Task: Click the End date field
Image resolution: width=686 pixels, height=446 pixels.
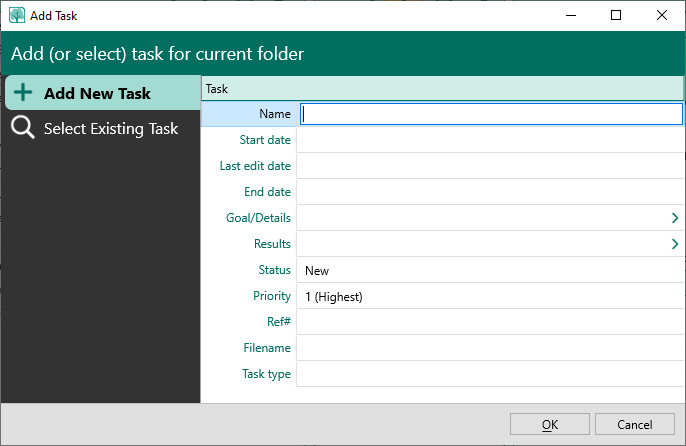Action: (x=488, y=192)
